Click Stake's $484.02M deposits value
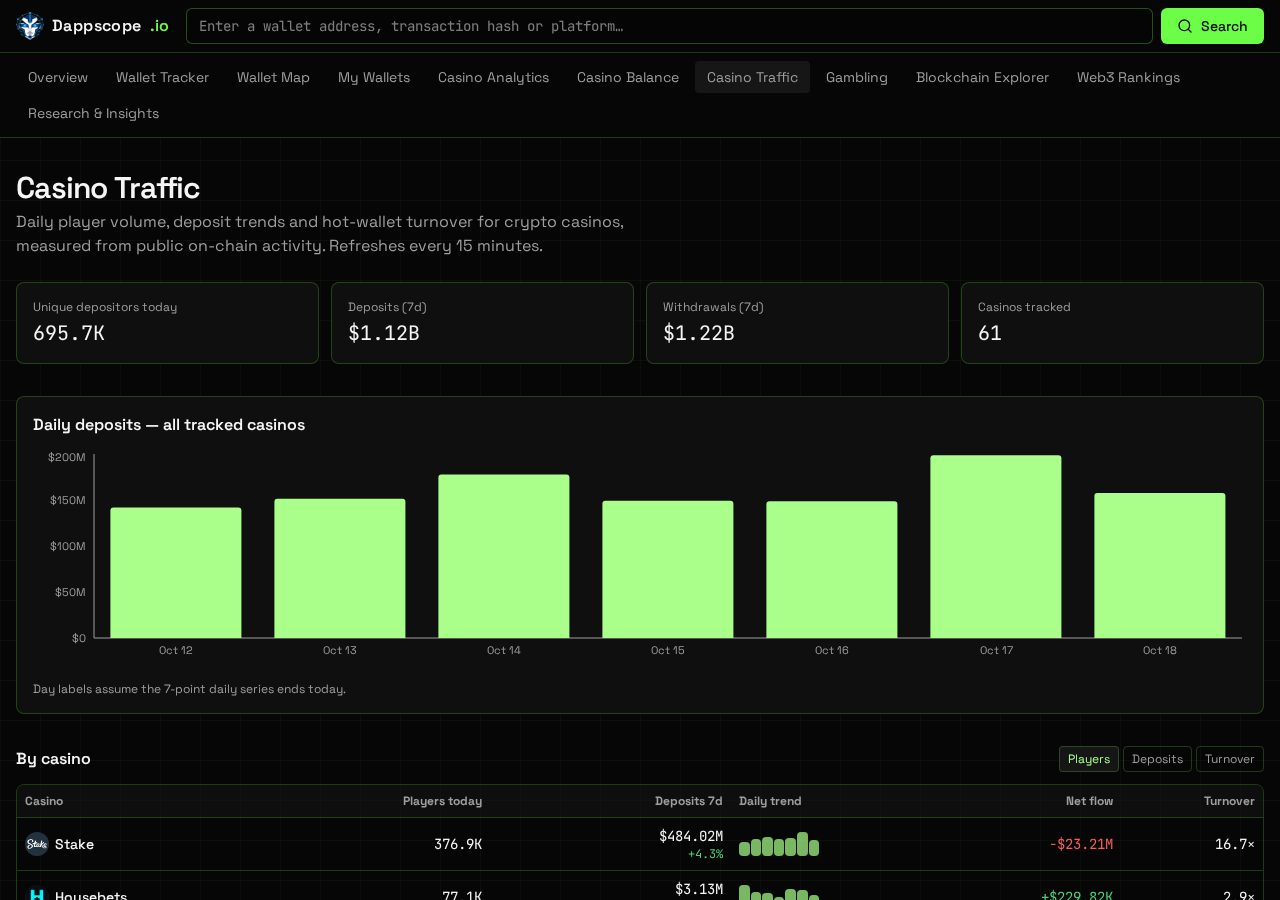Image resolution: width=1280 pixels, height=900 pixels. (691, 836)
